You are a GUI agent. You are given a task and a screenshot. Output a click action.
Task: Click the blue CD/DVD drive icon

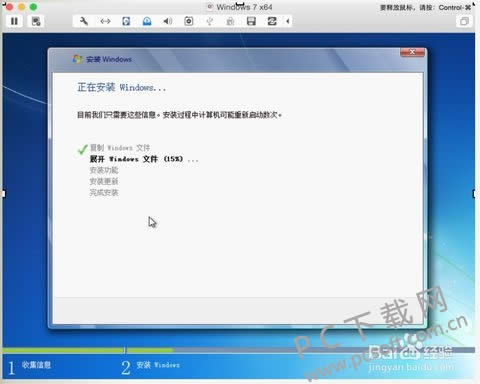[x=147, y=21]
